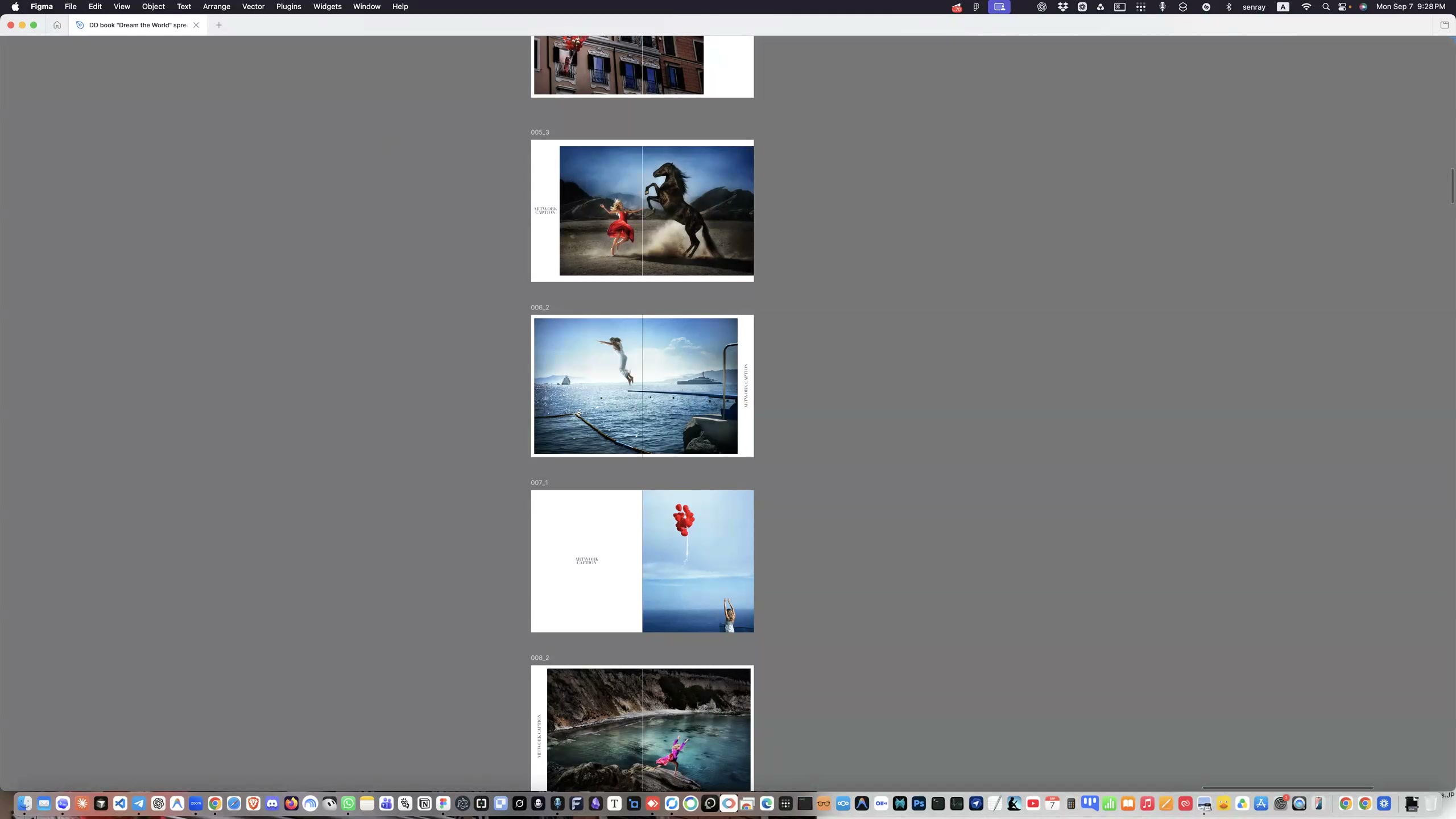Open the Object menu

tap(153, 7)
